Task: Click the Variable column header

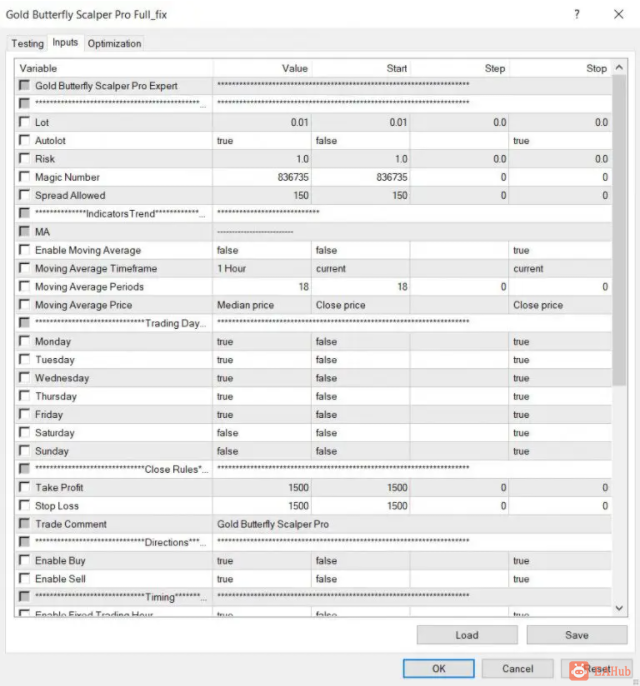Action: 114,68
